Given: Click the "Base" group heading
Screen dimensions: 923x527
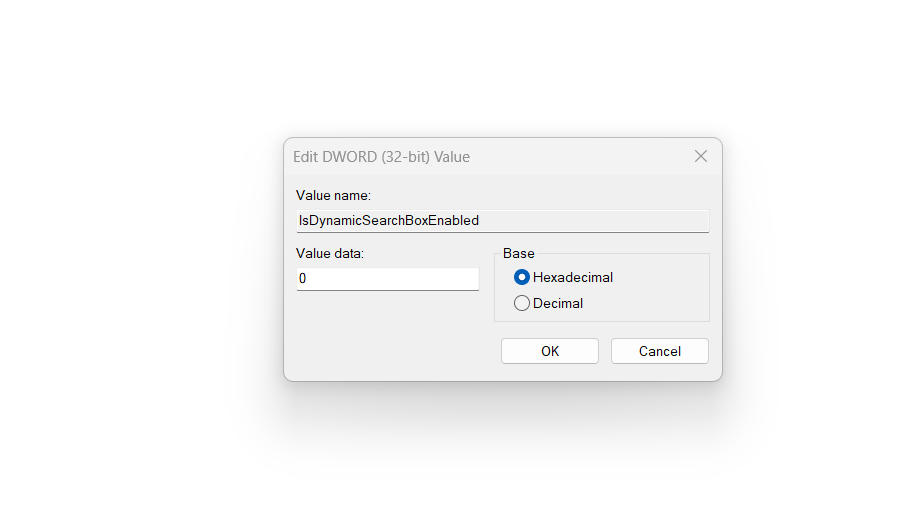Looking at the screenshot, I should tap(518, 253).
